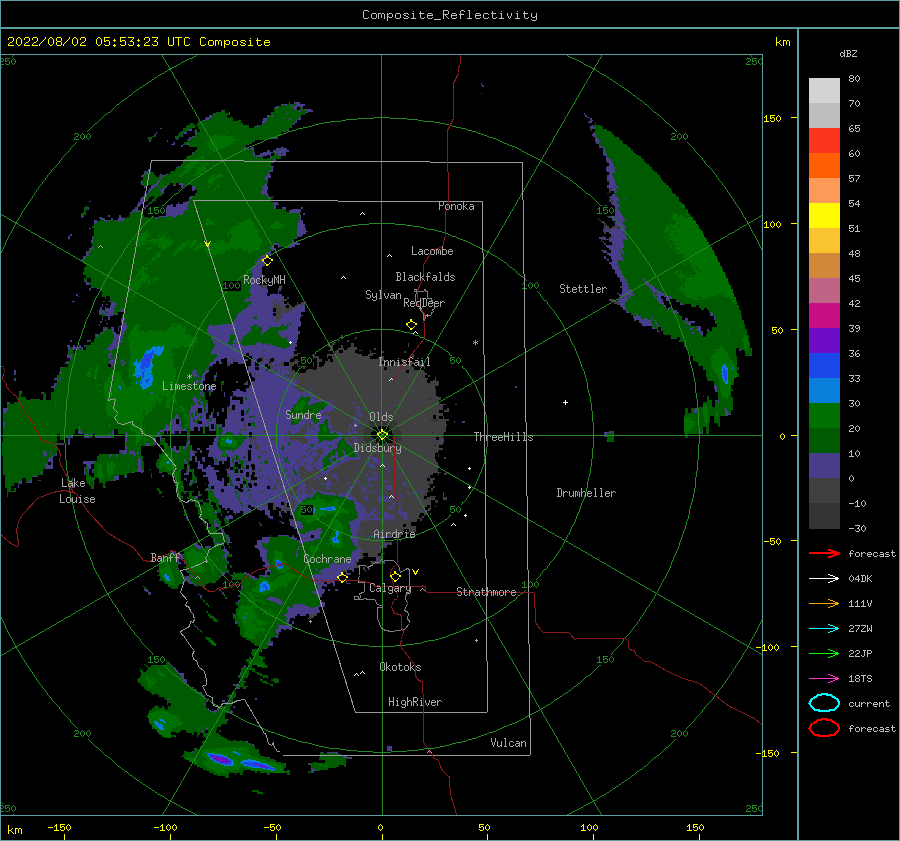Click the asterisk marker above Limestone
Image resolution: width=900 pixels, height=841 pixels.
(189, 377)
